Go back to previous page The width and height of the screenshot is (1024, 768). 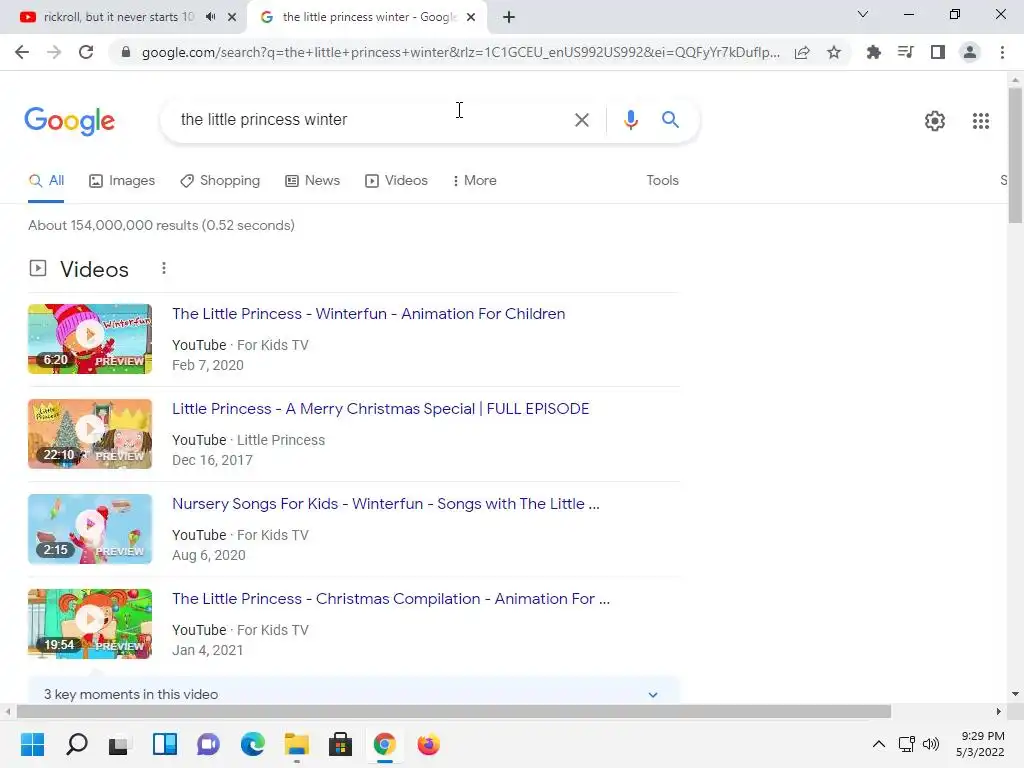tap(22, 52)
